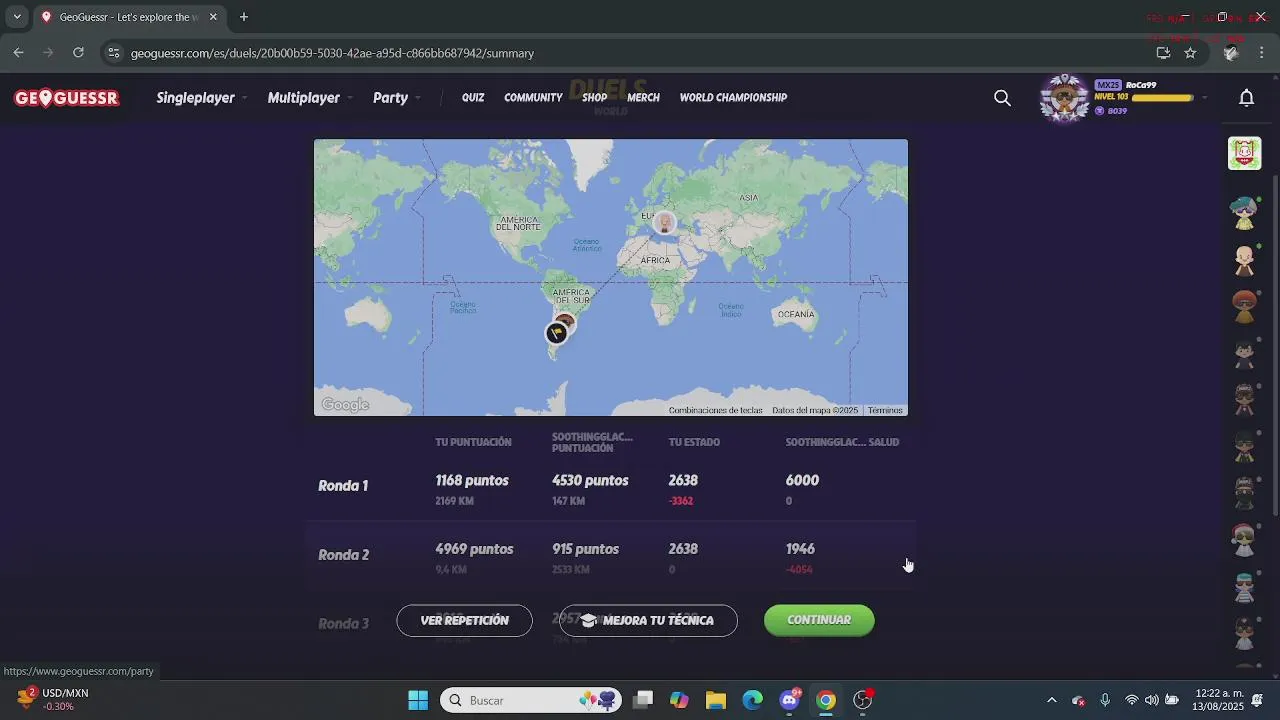Open the Combinaciones de teclas link on map
This screenshot has height=720, width=1280.
(715, 411)
